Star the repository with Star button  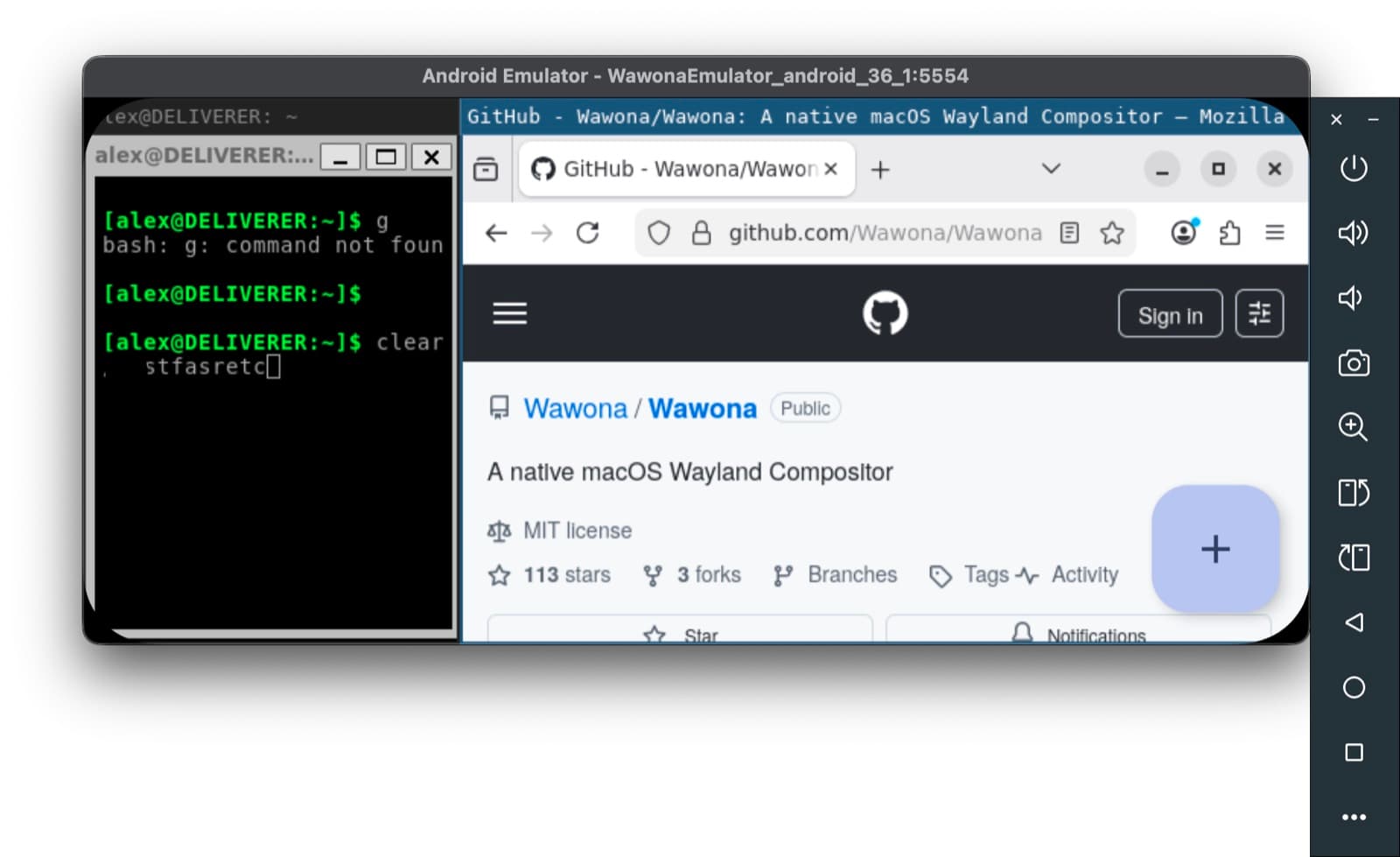pyautogui.click(x=680, y=629)
